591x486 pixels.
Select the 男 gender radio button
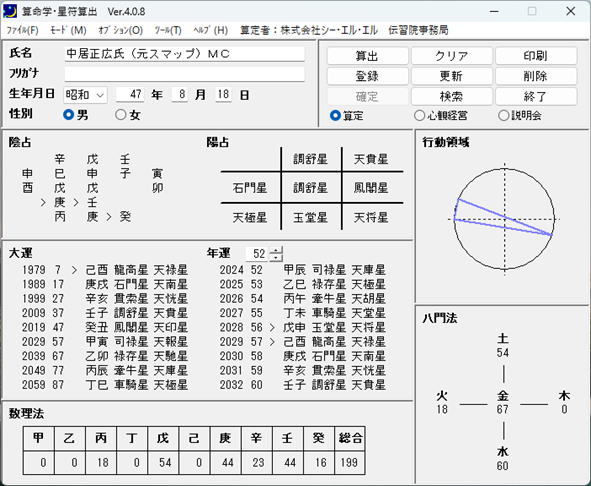click(x=69, y=115)
